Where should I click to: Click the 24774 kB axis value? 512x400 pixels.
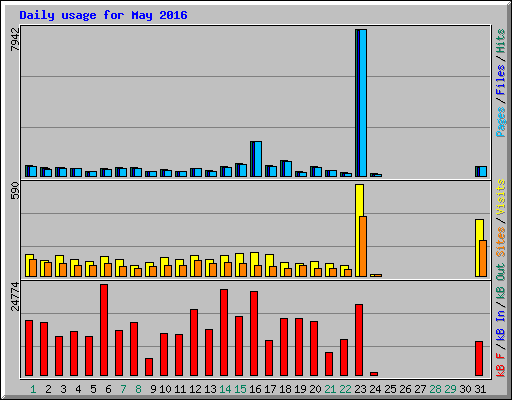tap(15, 296)
